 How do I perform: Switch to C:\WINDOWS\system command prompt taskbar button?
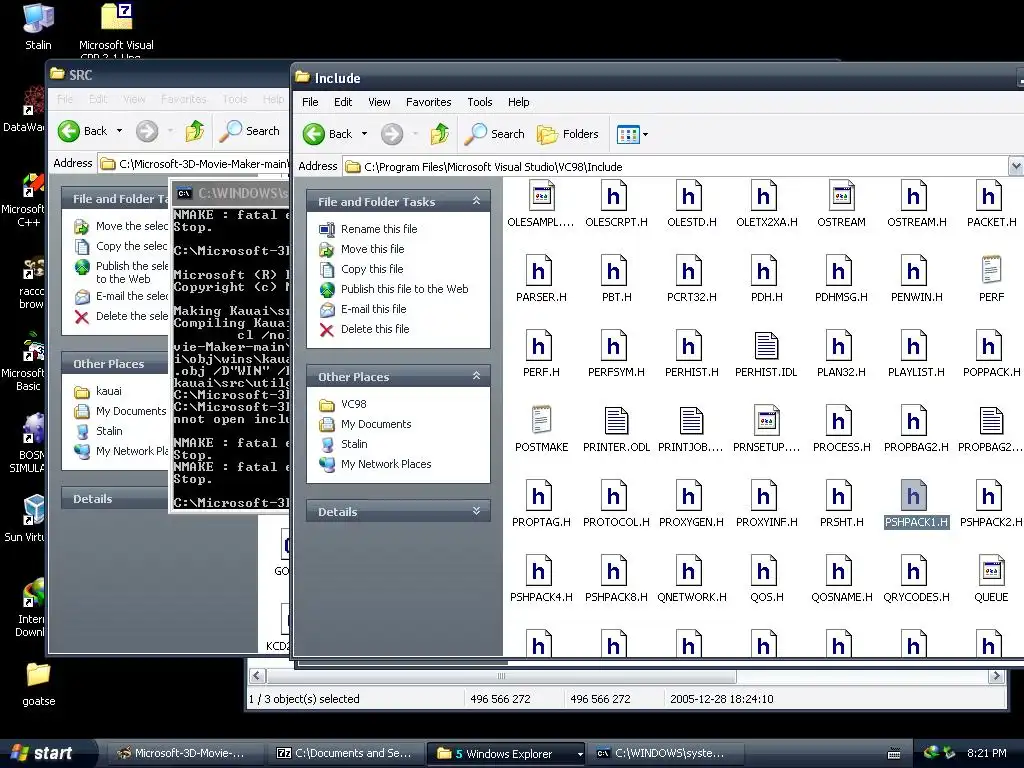tap(664, 753)
